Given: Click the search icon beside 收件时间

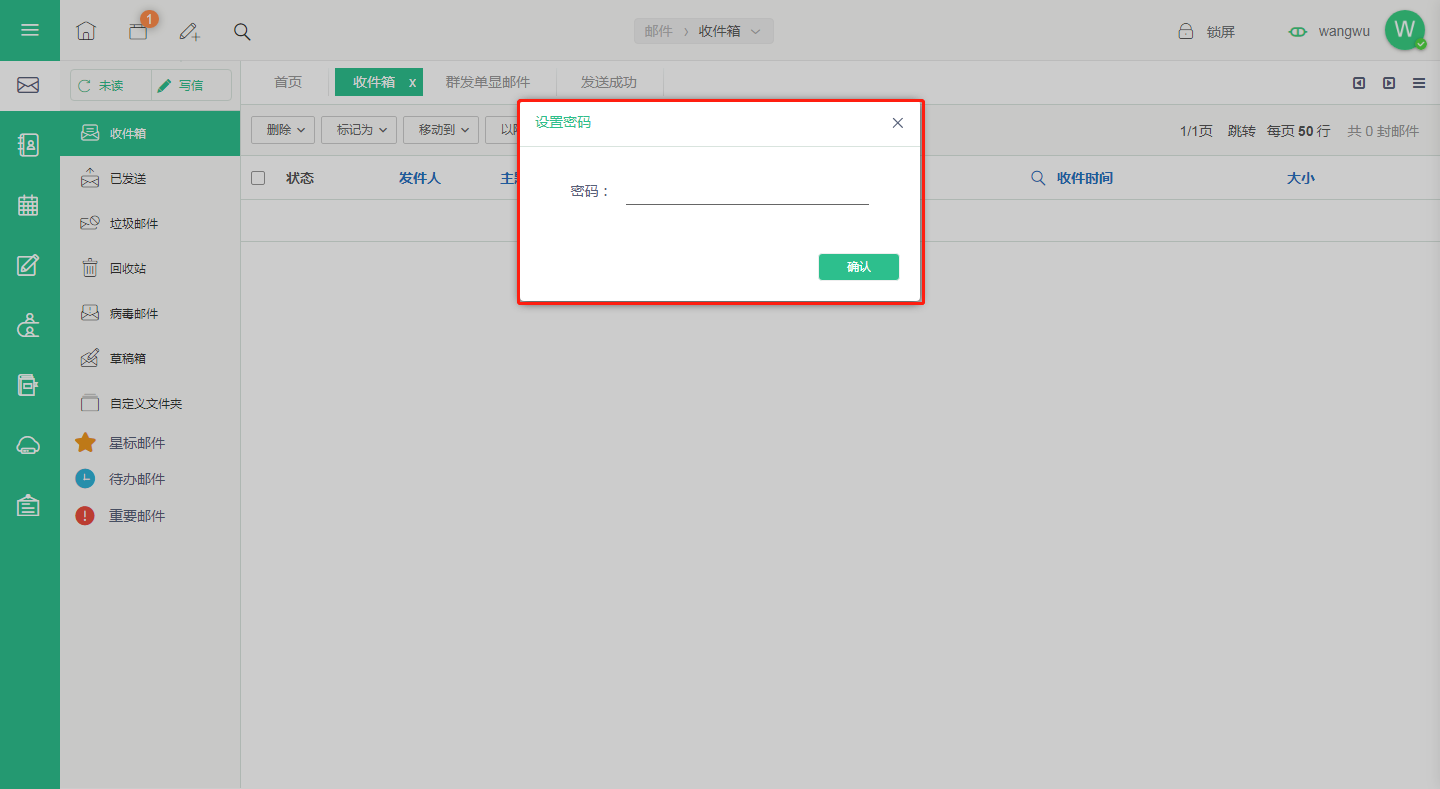Looking at the screenshot, I should (1038, 178).
